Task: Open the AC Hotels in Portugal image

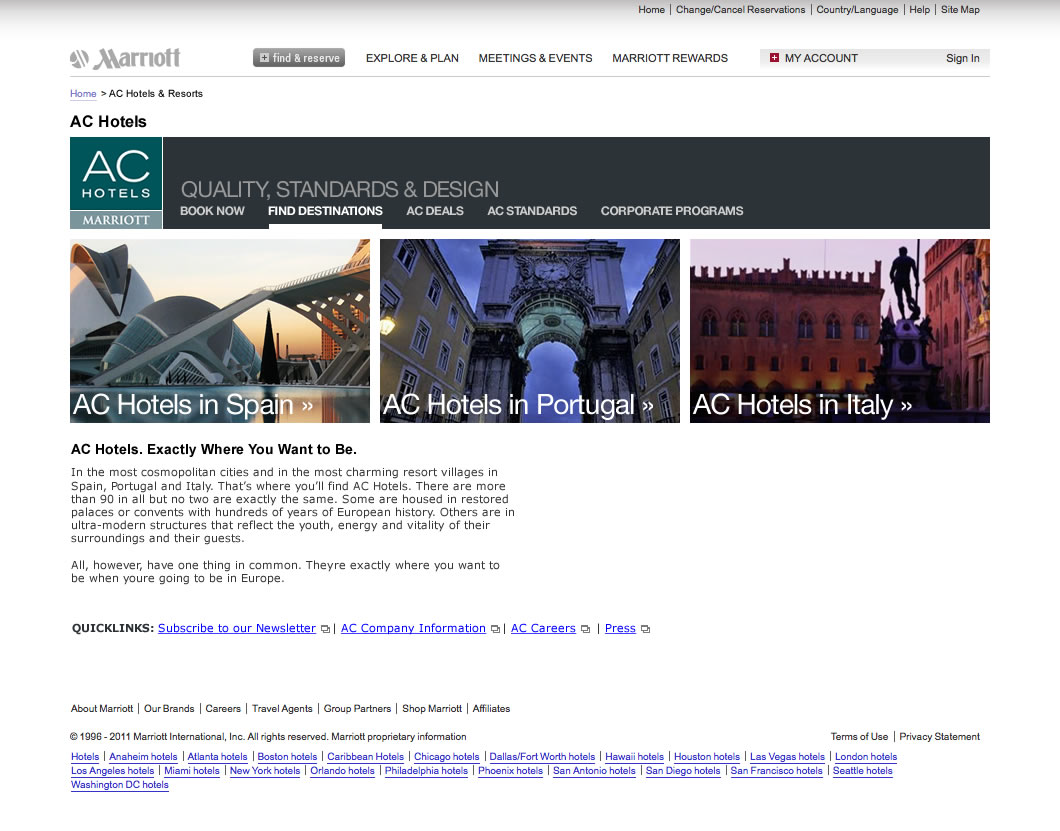Action: (530, 330)
